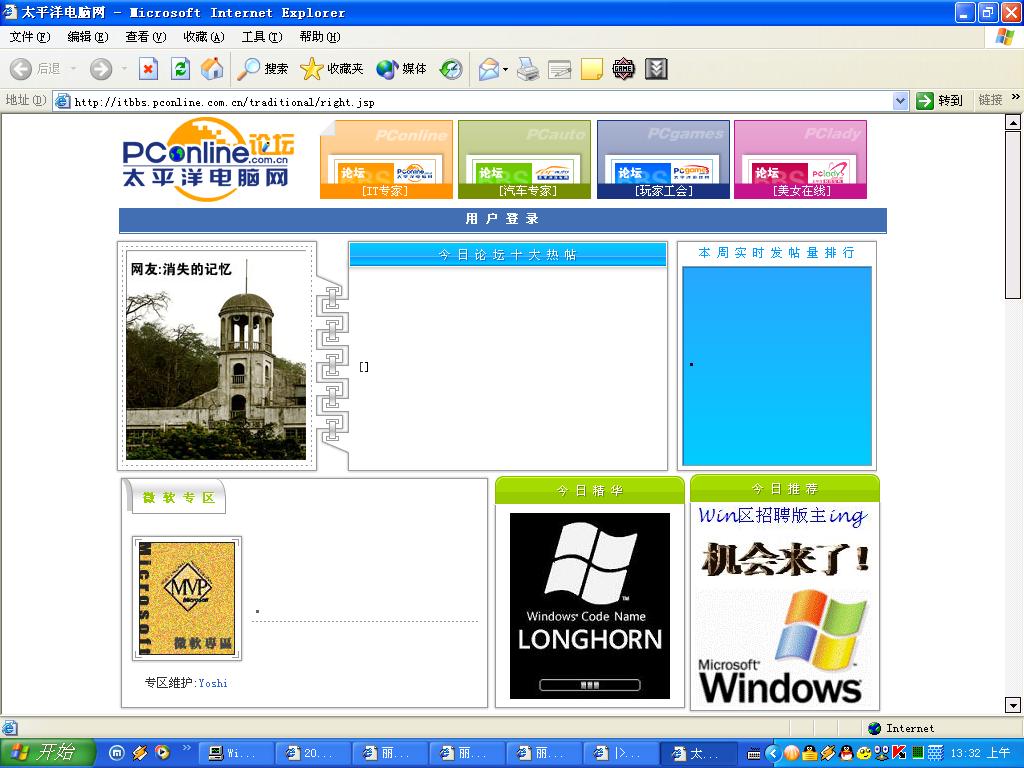
Task: Click the PConline 太平洋电脑网 forum logo
Action: [208, 159]
